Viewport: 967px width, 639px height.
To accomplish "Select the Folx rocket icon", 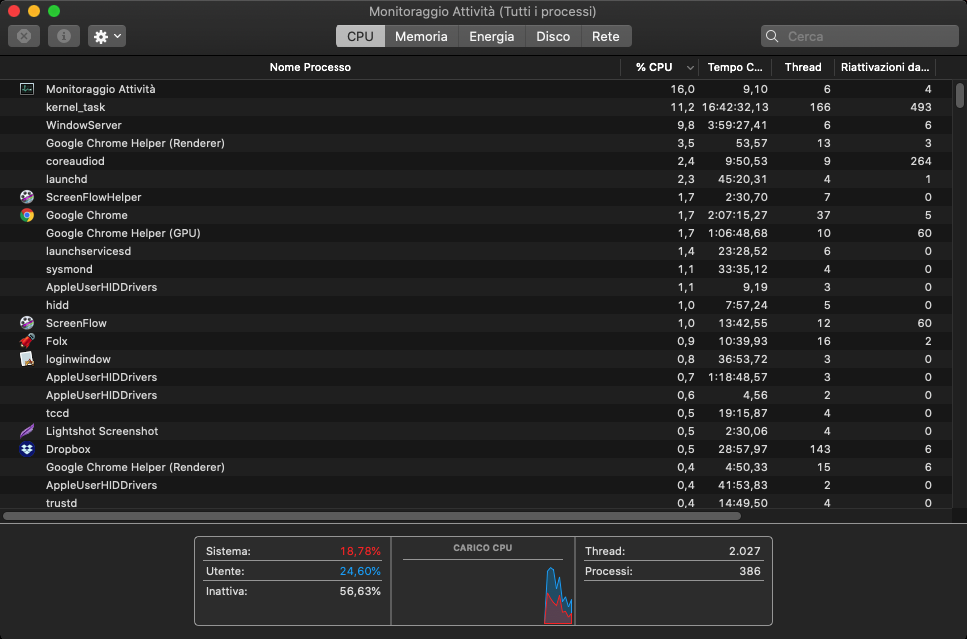I will click(27, 340).
